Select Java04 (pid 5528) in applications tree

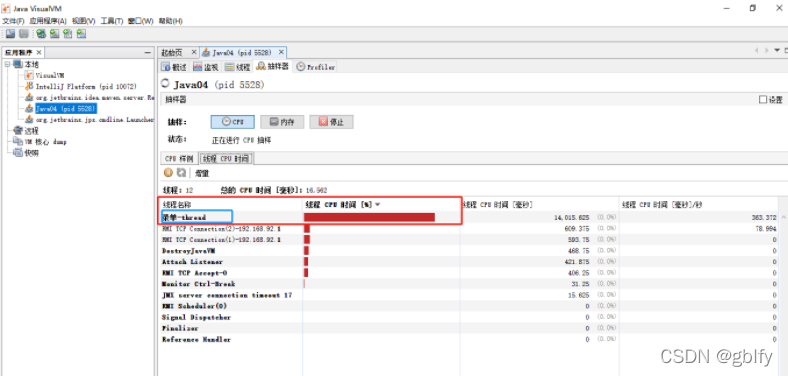tap(66, 108)
